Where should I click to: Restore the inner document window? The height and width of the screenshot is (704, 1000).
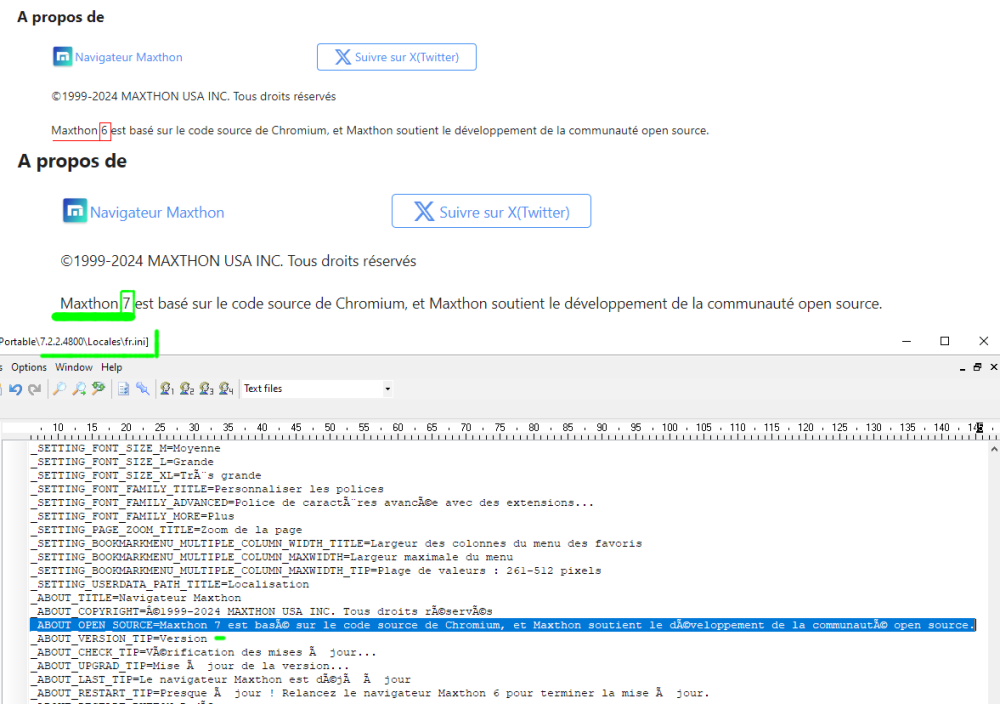coord(978,368)
